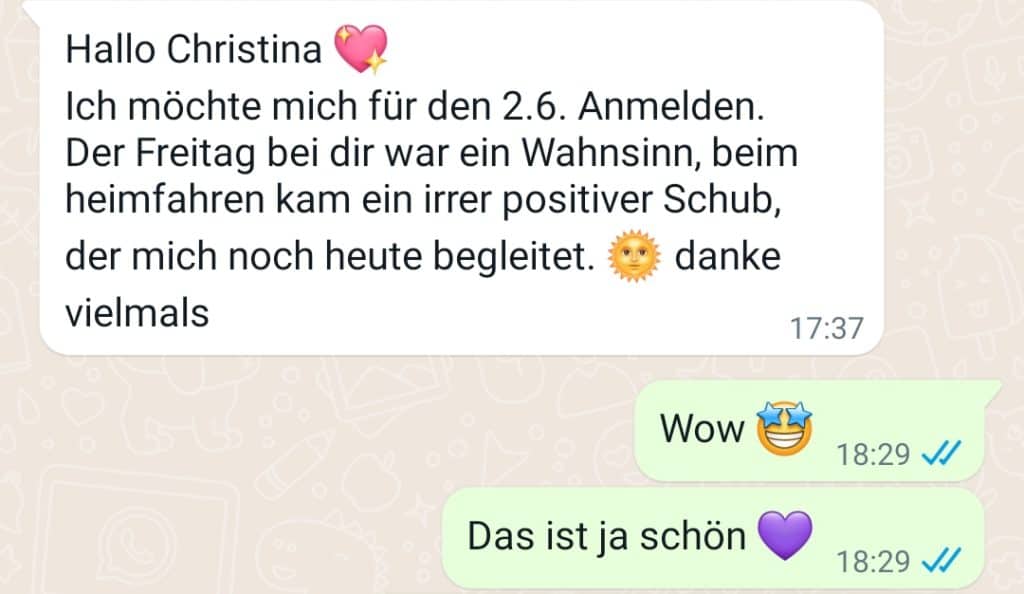This screenshot has width=1024, height=594.
Task: Tap the 17:37 timestamp
Action: click(827, 328)
